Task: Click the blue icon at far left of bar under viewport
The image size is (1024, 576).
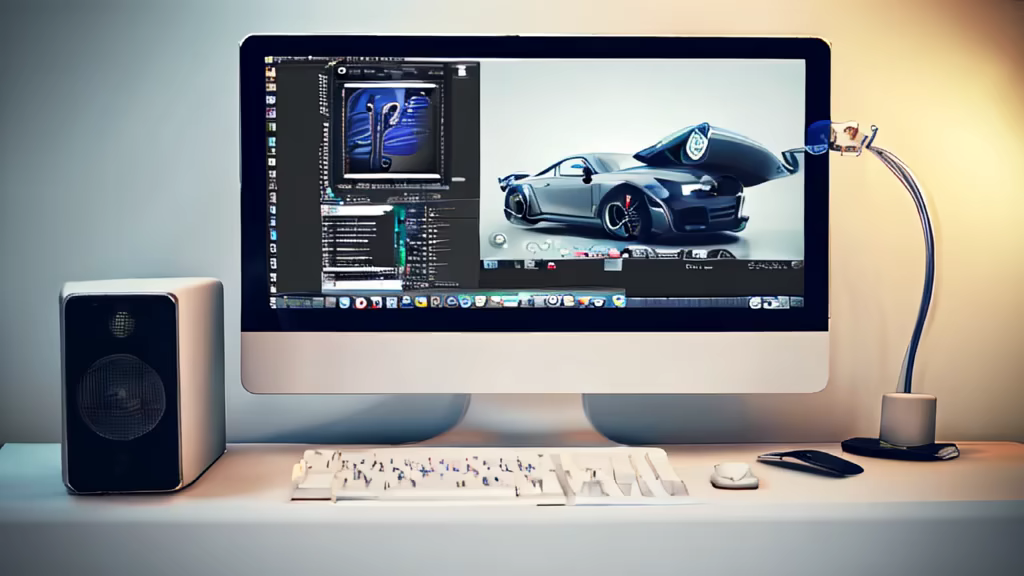Action: pos(490,264)
